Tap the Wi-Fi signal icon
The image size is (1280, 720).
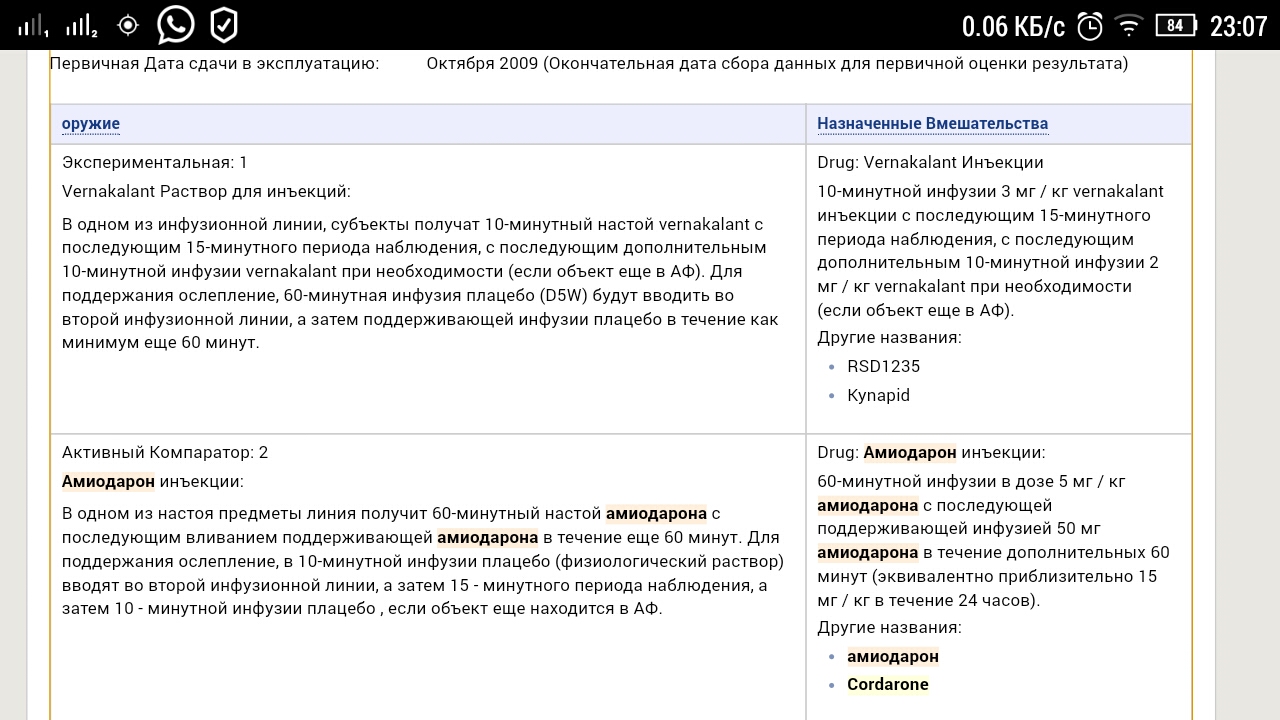pyautogui.click(x=1130, y=26)
